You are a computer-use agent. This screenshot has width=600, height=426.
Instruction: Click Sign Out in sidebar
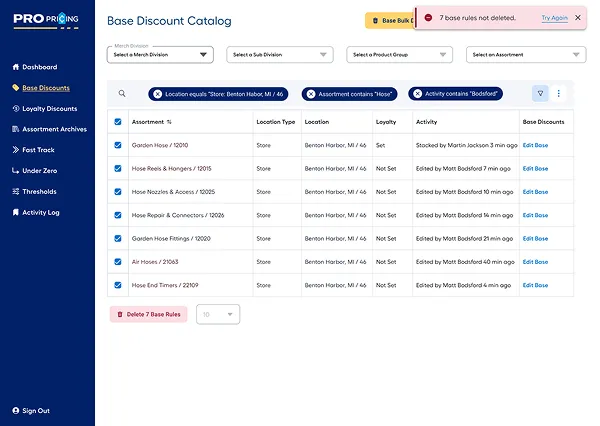(36, 411)
